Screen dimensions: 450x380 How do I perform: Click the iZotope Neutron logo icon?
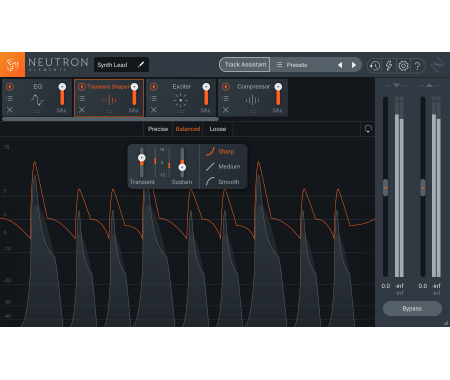(12, 65)
